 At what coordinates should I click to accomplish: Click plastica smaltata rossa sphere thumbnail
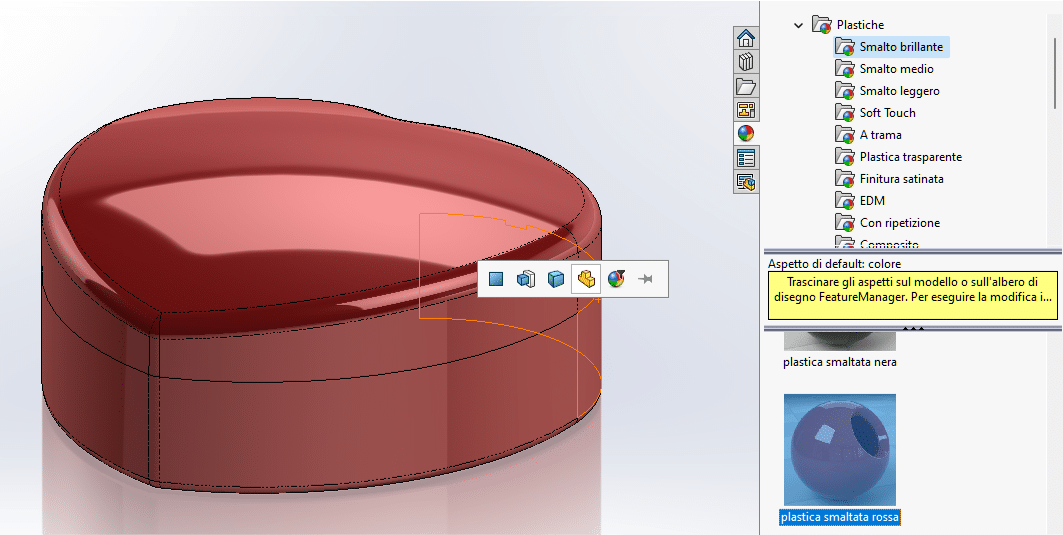840,449
